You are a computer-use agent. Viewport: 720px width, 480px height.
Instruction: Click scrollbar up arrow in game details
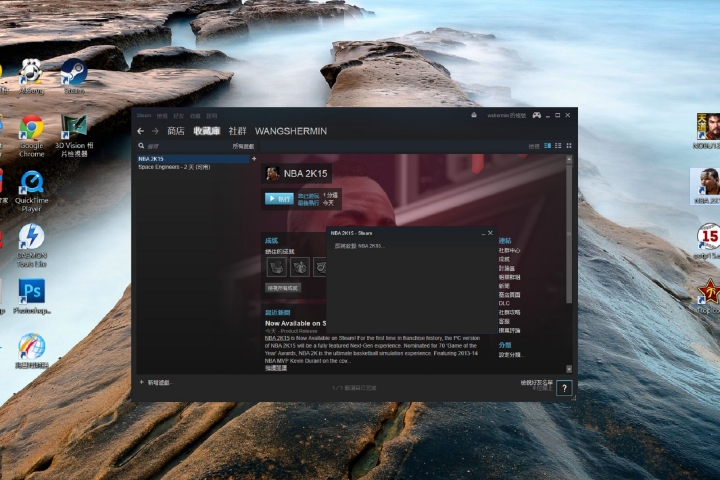coord(569,159)
